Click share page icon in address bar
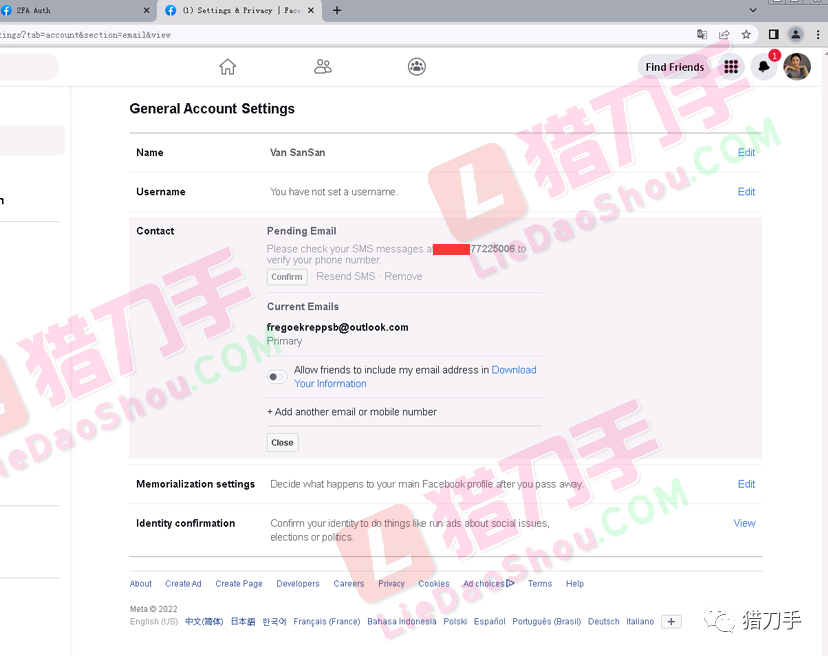The width and height of the screenshot is (828, 656). [724, 35]
